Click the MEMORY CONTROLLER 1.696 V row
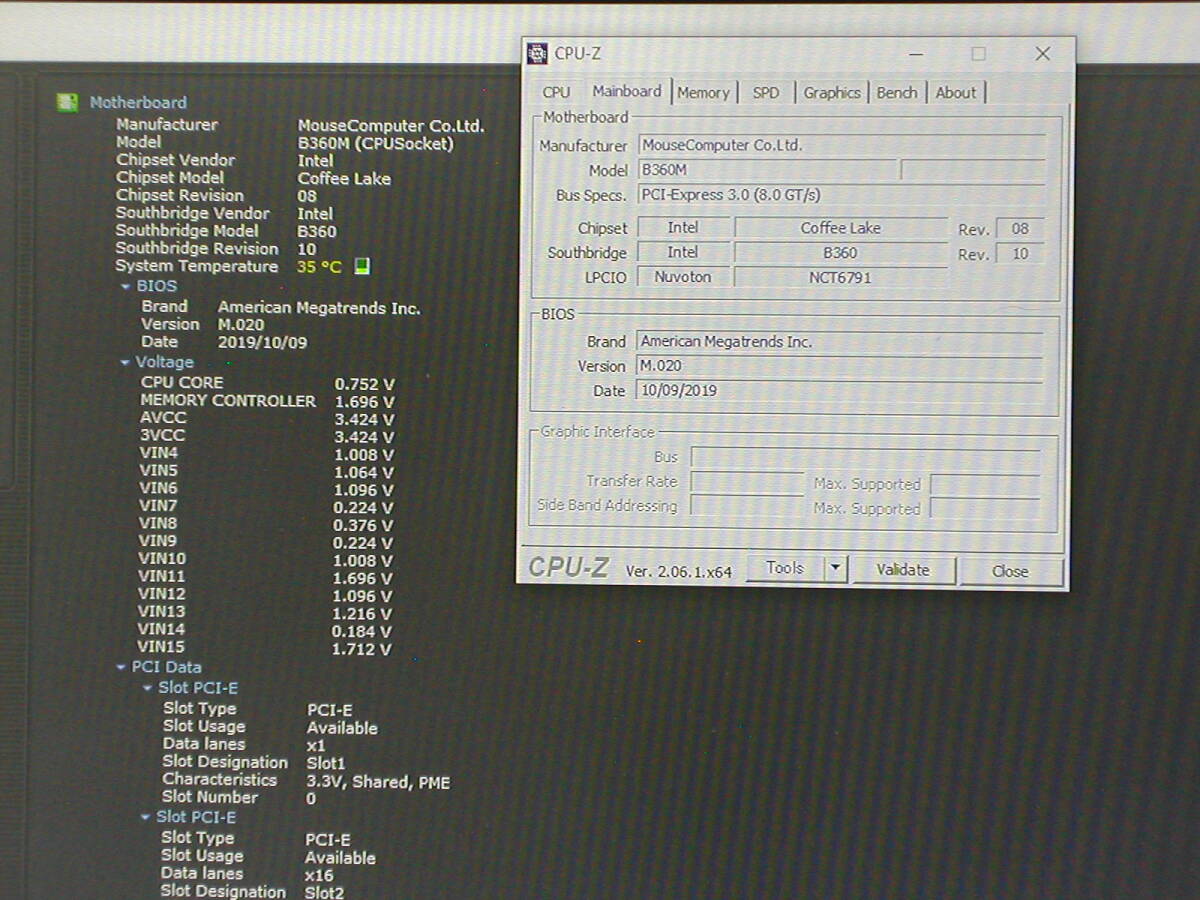 click(267, 401)
